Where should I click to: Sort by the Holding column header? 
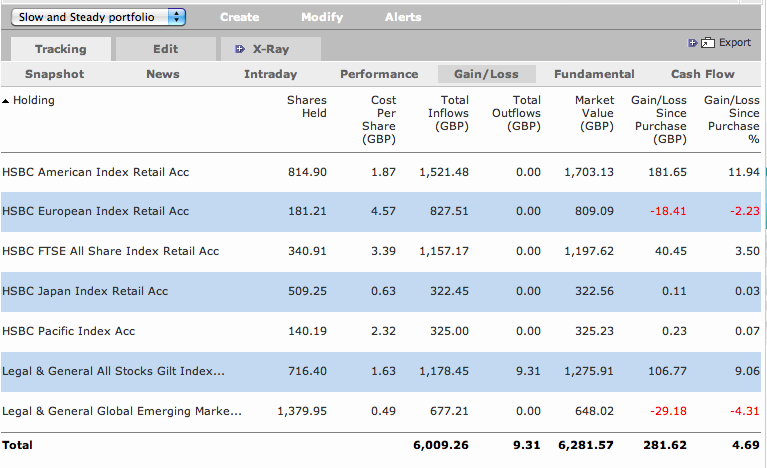pyautogui.click(x=34, y=100)
